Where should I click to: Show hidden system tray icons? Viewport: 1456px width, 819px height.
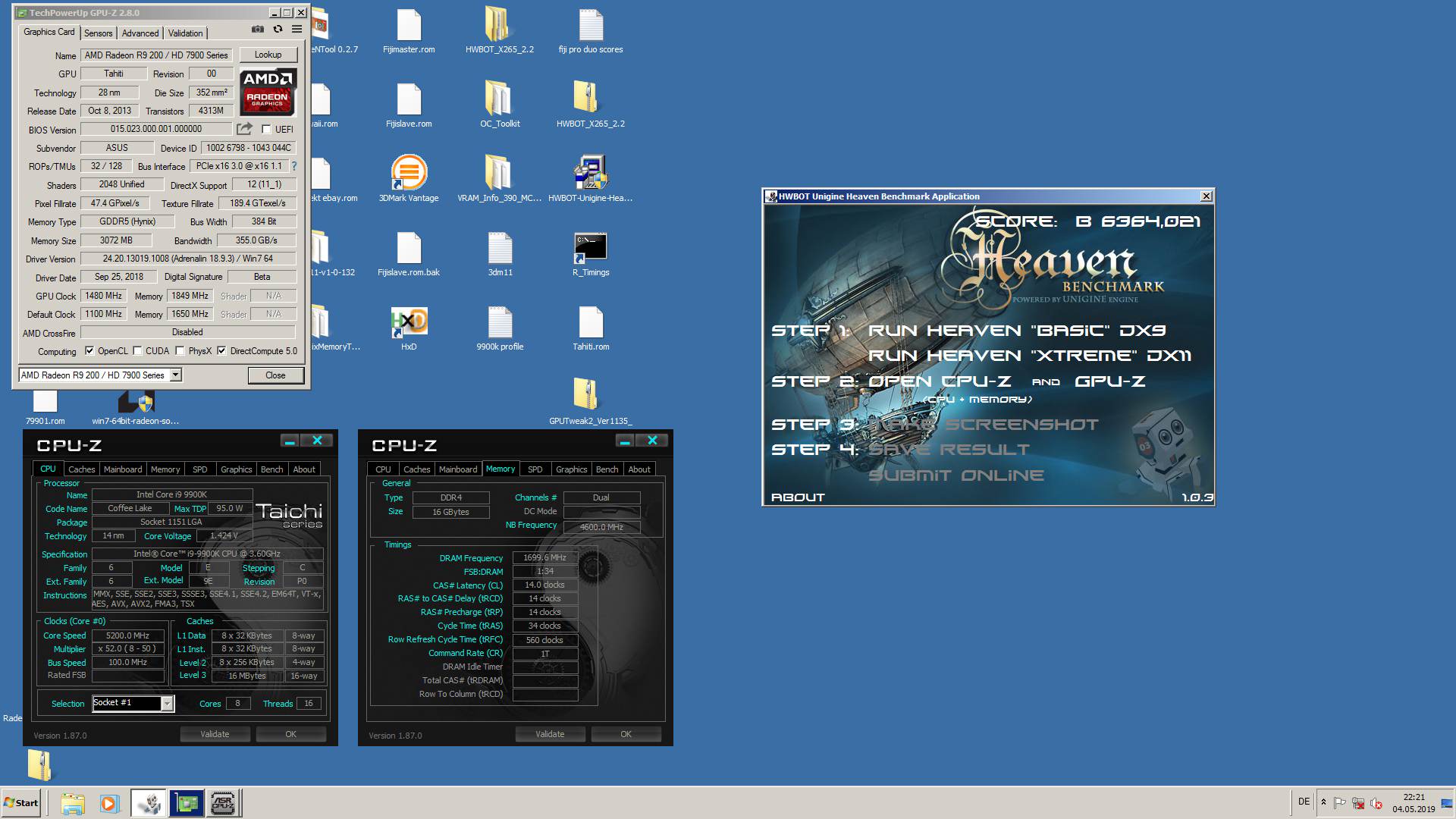pyautogui.click(x=1323, y=802)
